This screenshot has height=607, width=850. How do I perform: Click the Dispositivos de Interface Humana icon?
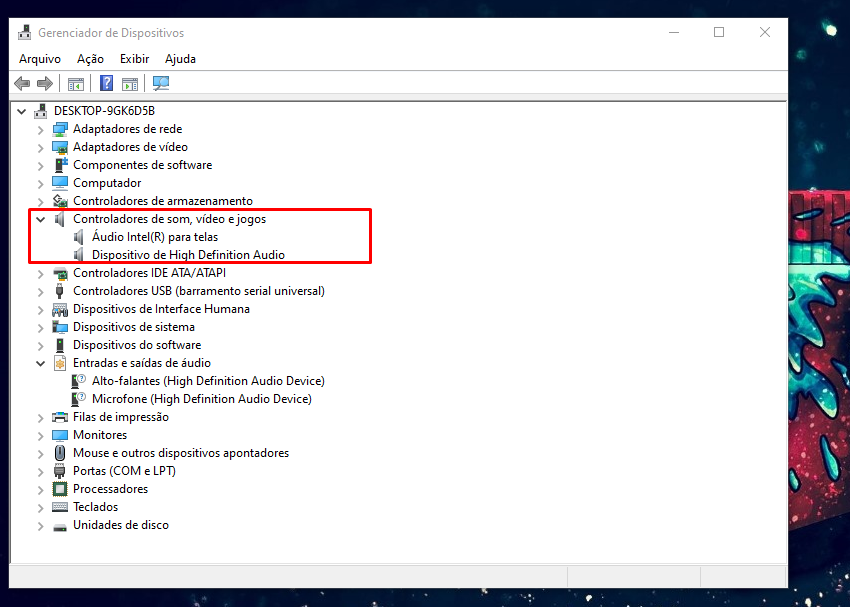pos(60,309)
